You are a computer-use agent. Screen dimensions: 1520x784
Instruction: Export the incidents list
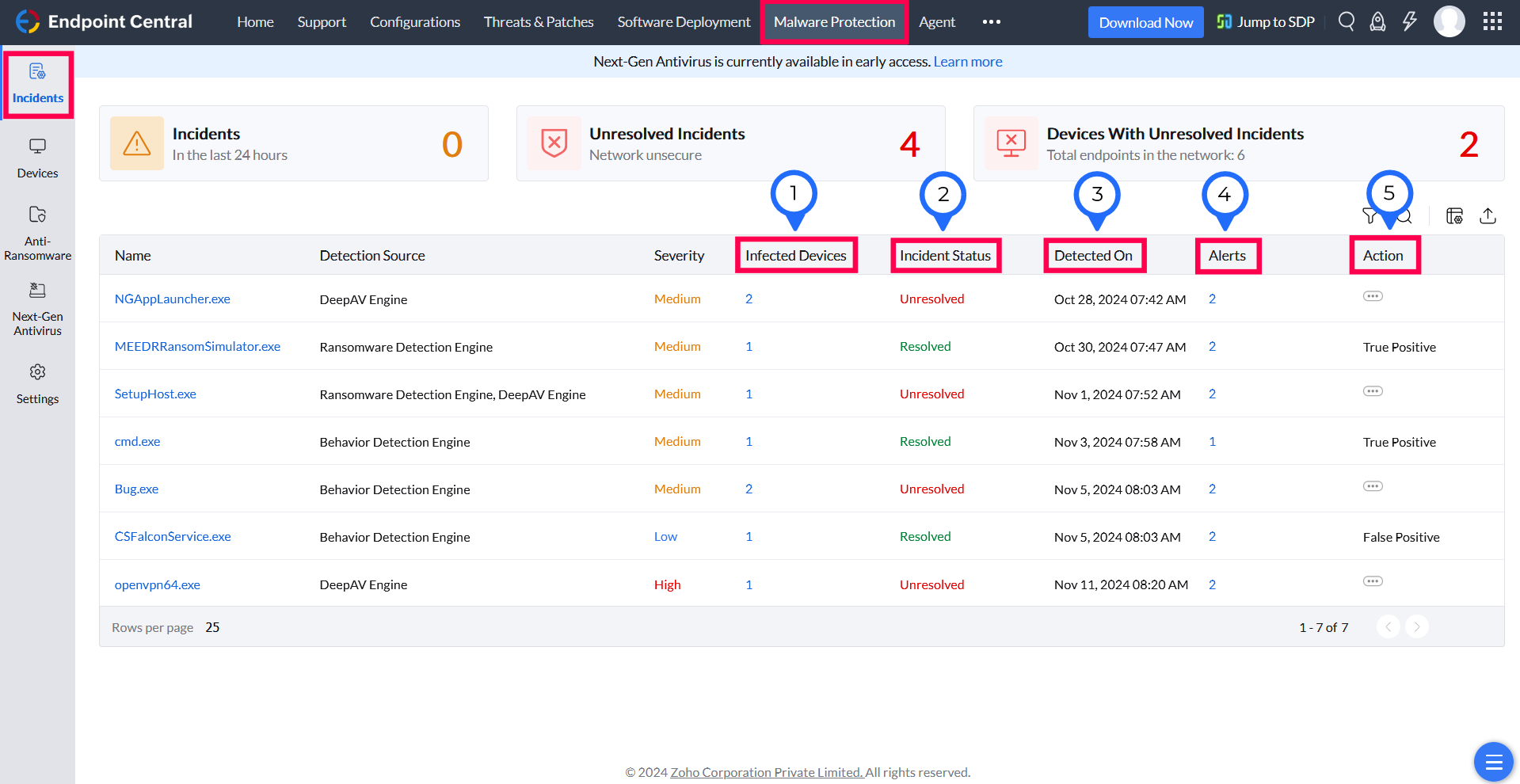(1488, 215)
